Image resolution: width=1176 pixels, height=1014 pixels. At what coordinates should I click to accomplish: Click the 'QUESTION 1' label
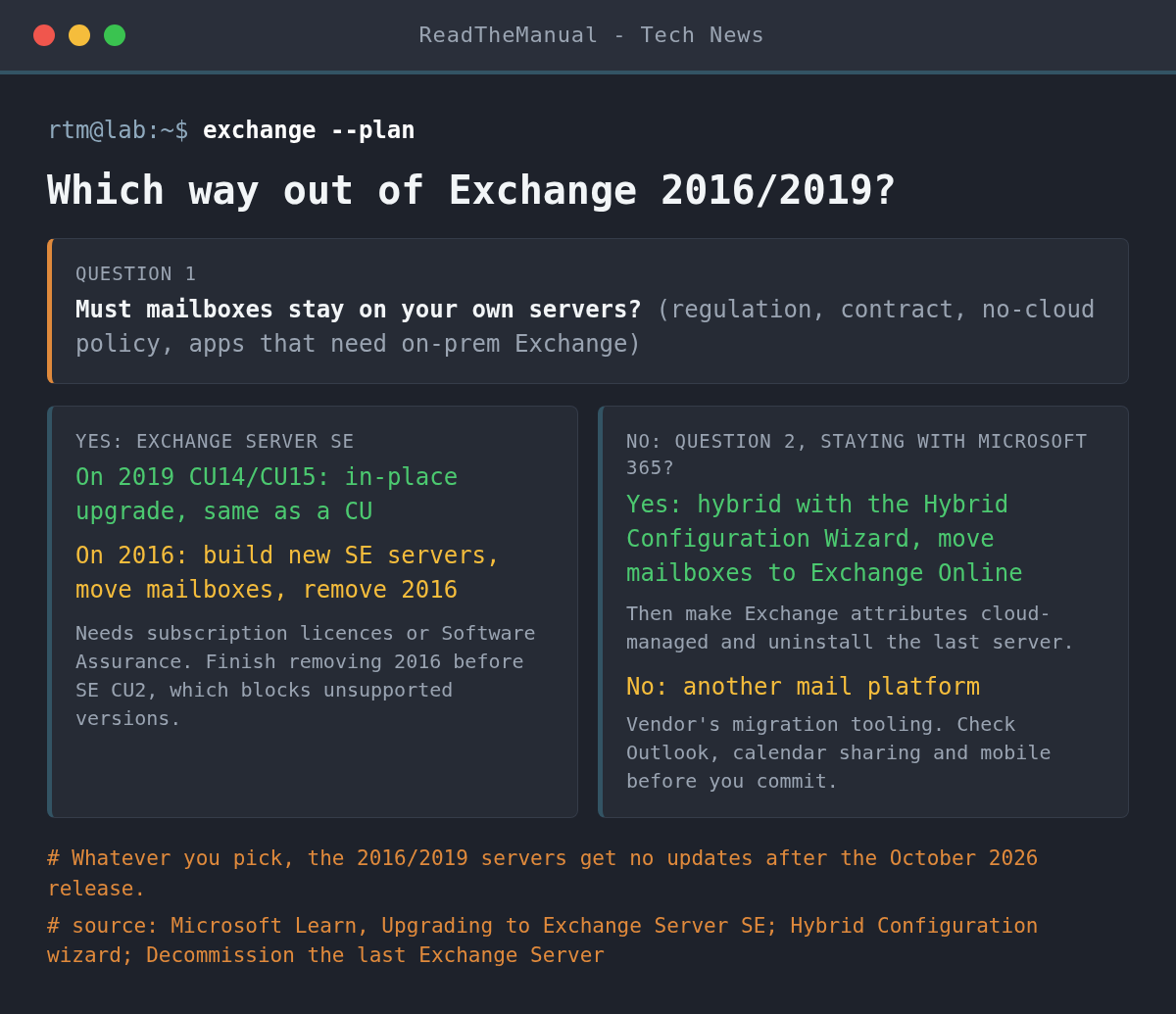(x=136, y=273)
